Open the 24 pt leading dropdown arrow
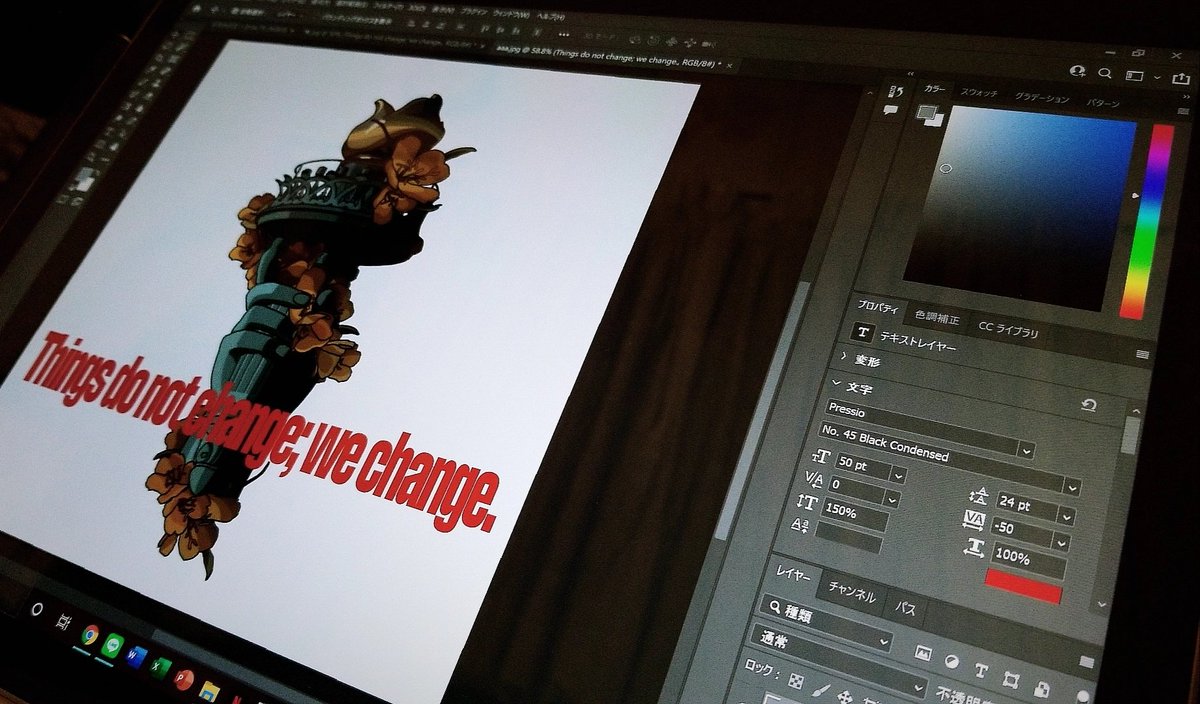Image resolution: width=1200 pixels, height=704 pixels. (x=1066, y=518)
